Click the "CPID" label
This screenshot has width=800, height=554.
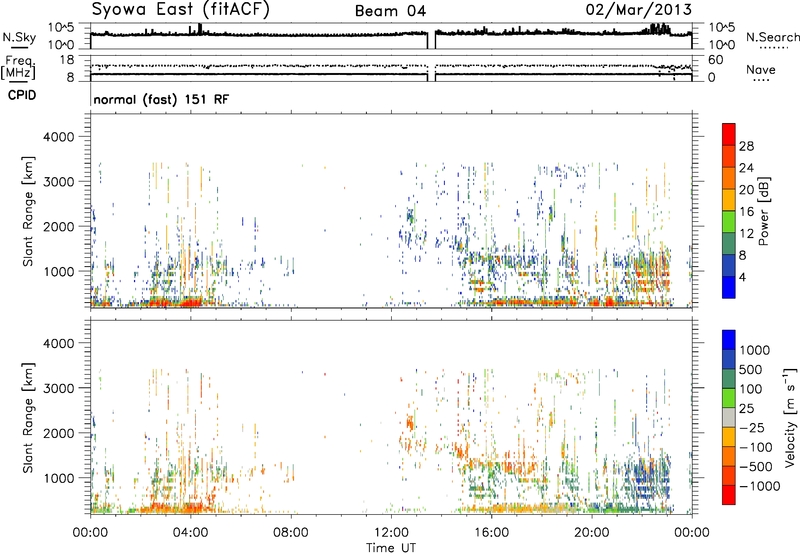pyautogui.click(x=22, y=95)
